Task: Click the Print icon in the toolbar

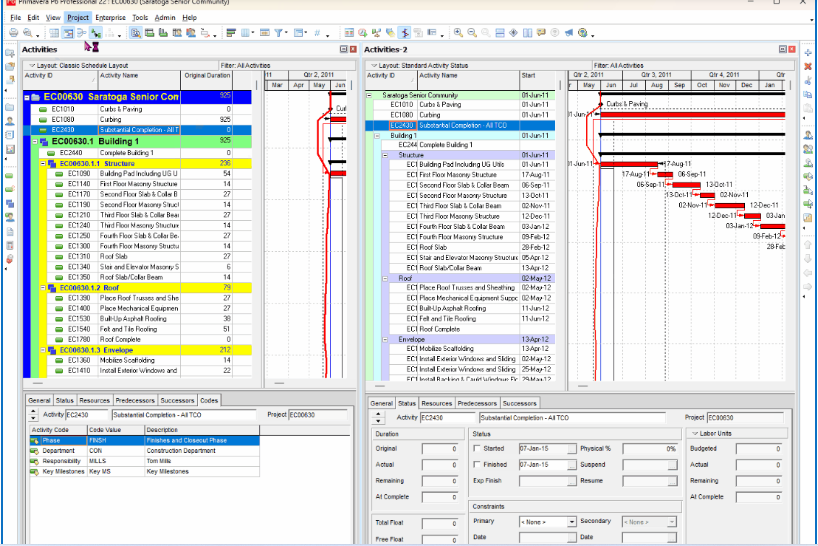Action: [14, 33]
